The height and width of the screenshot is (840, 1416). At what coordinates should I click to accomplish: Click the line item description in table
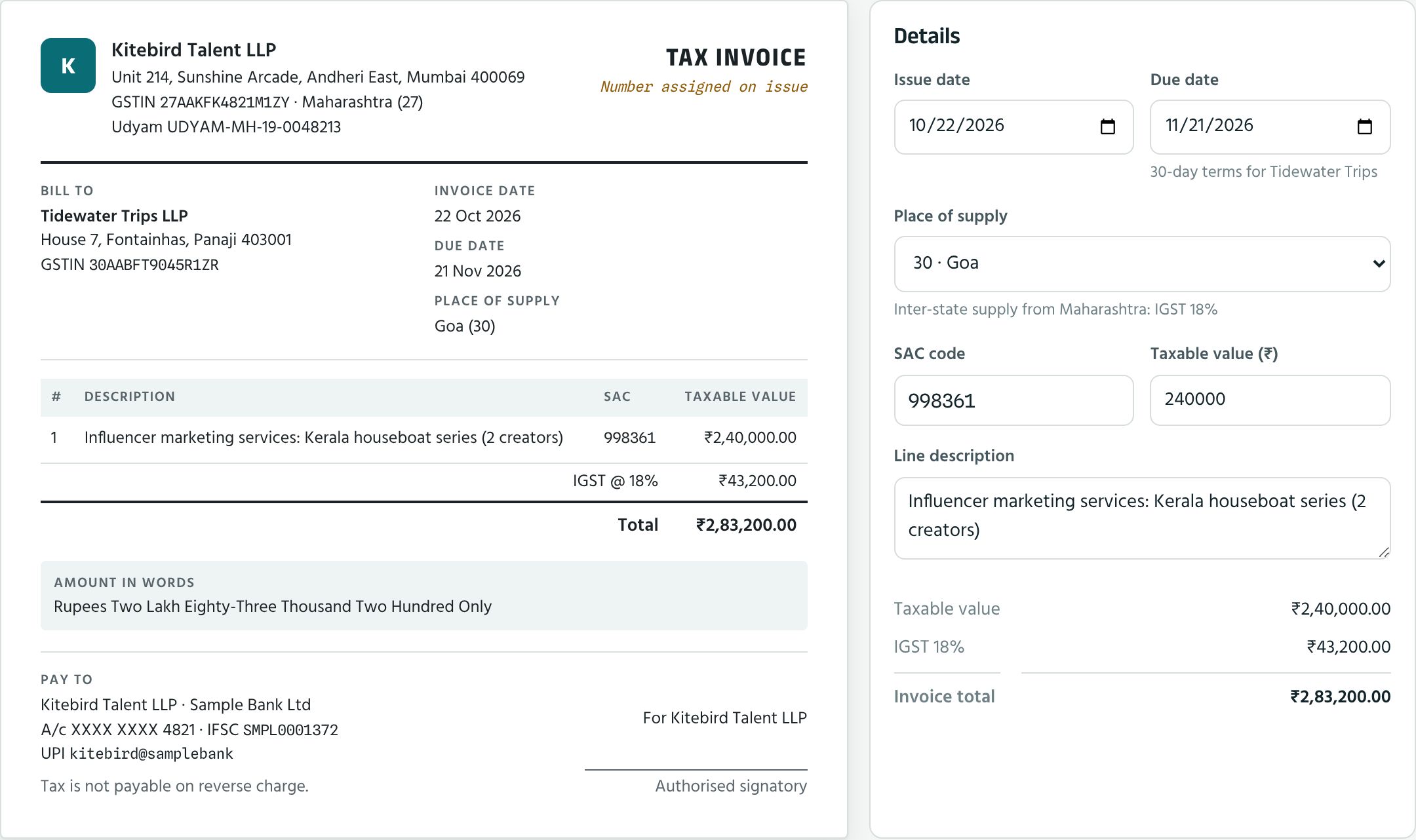tap(323, 438)
